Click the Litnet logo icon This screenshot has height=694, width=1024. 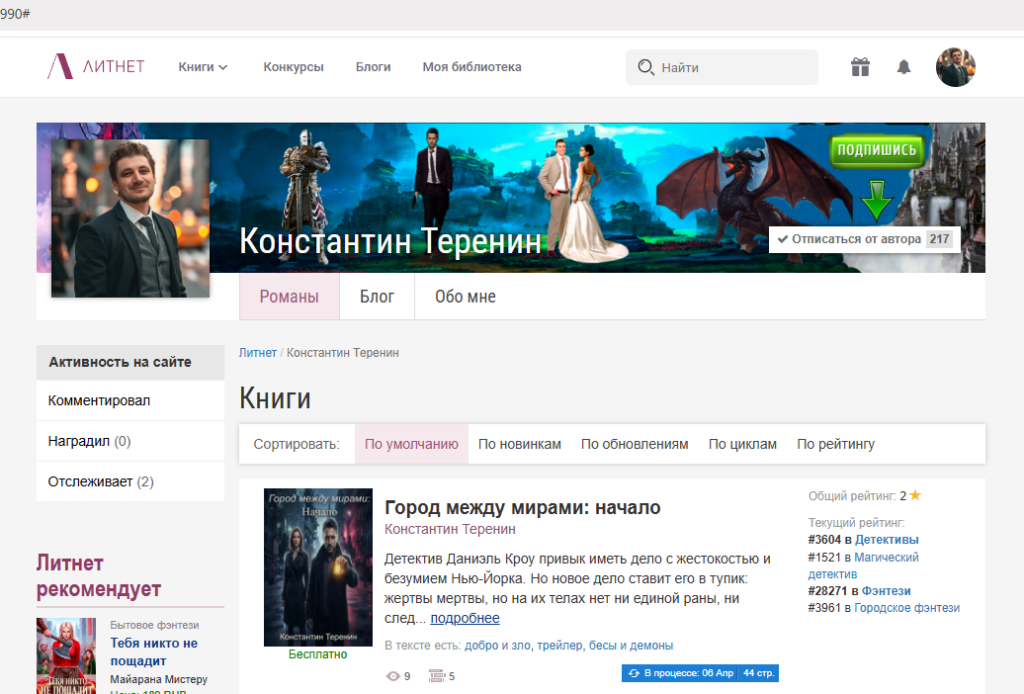60,67
